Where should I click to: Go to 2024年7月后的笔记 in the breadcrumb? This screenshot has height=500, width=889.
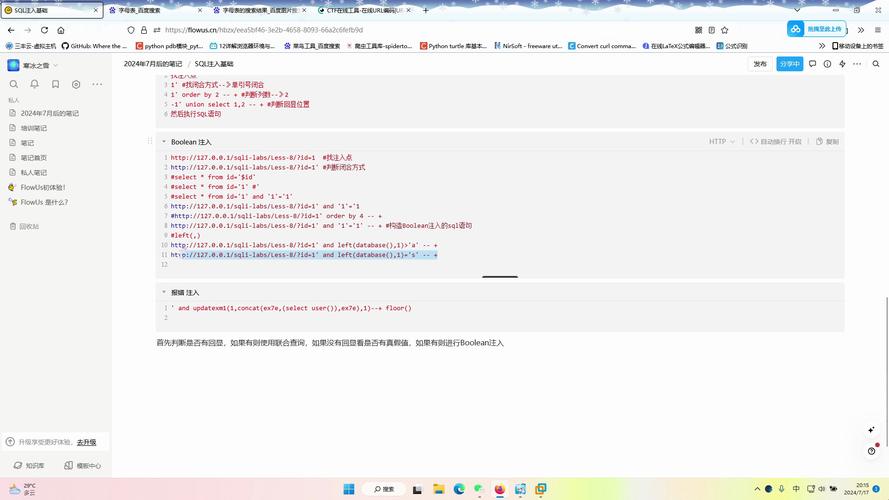click(x=153, y=64)
